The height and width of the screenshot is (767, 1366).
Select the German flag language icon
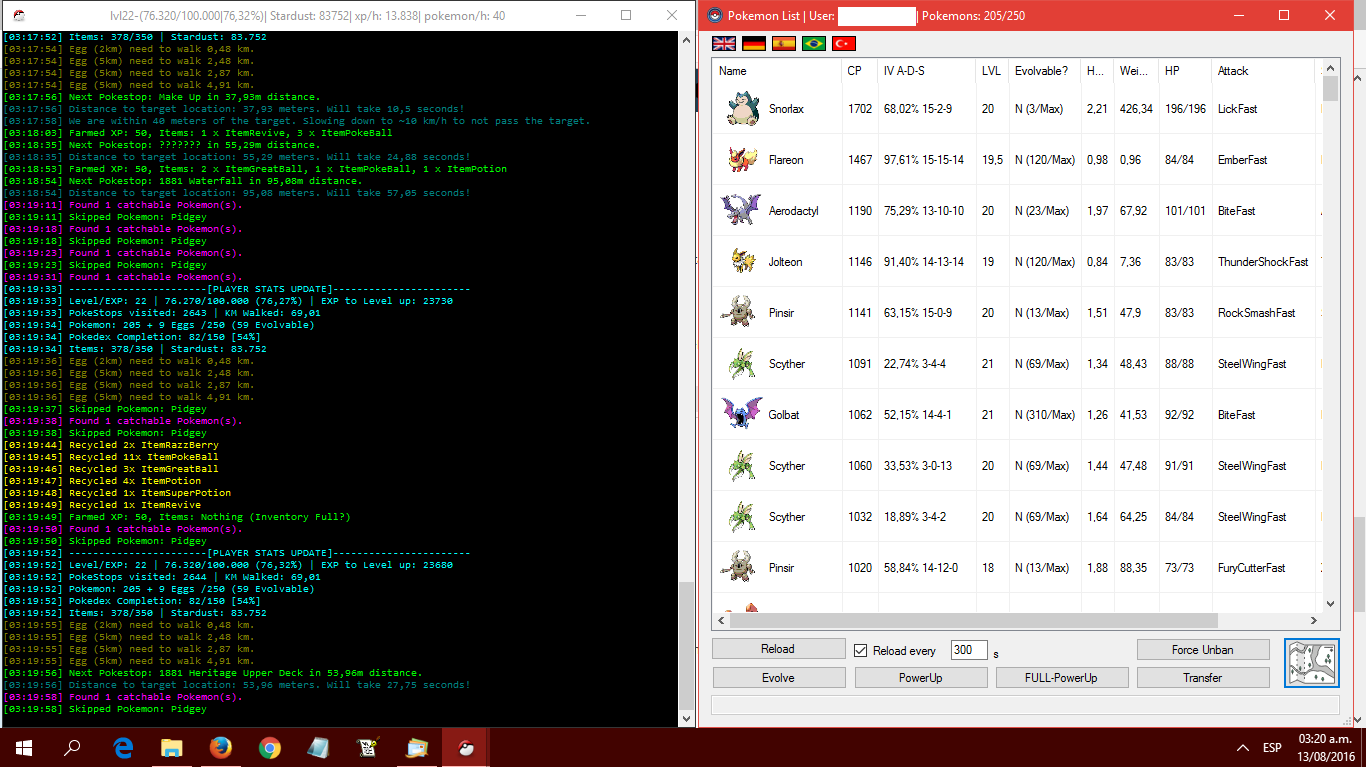[754, 44]
